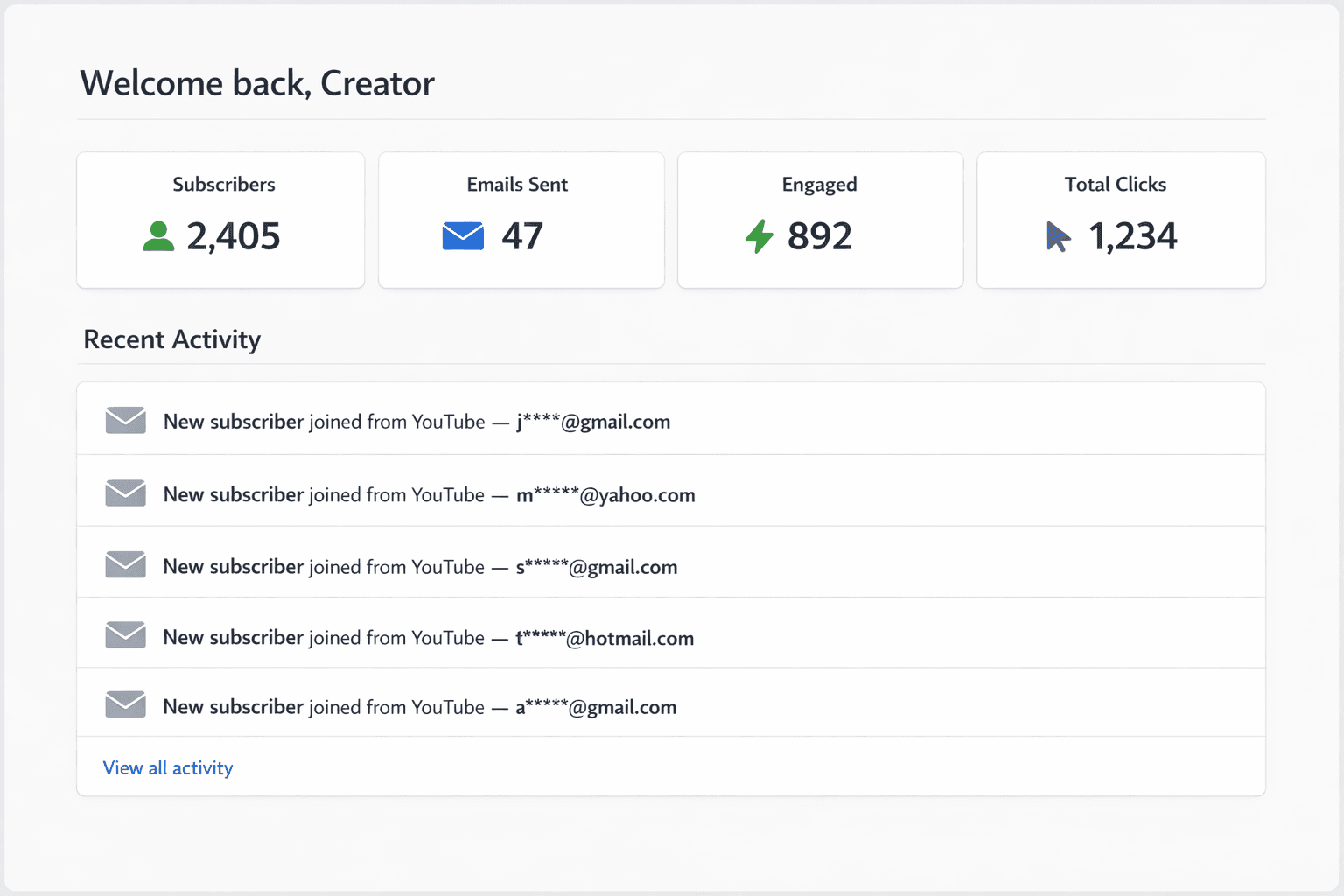Click the envelope icon beside s*****@gmail.com row
Screen dimensions: 1344x896
click(x=125, y=564)
